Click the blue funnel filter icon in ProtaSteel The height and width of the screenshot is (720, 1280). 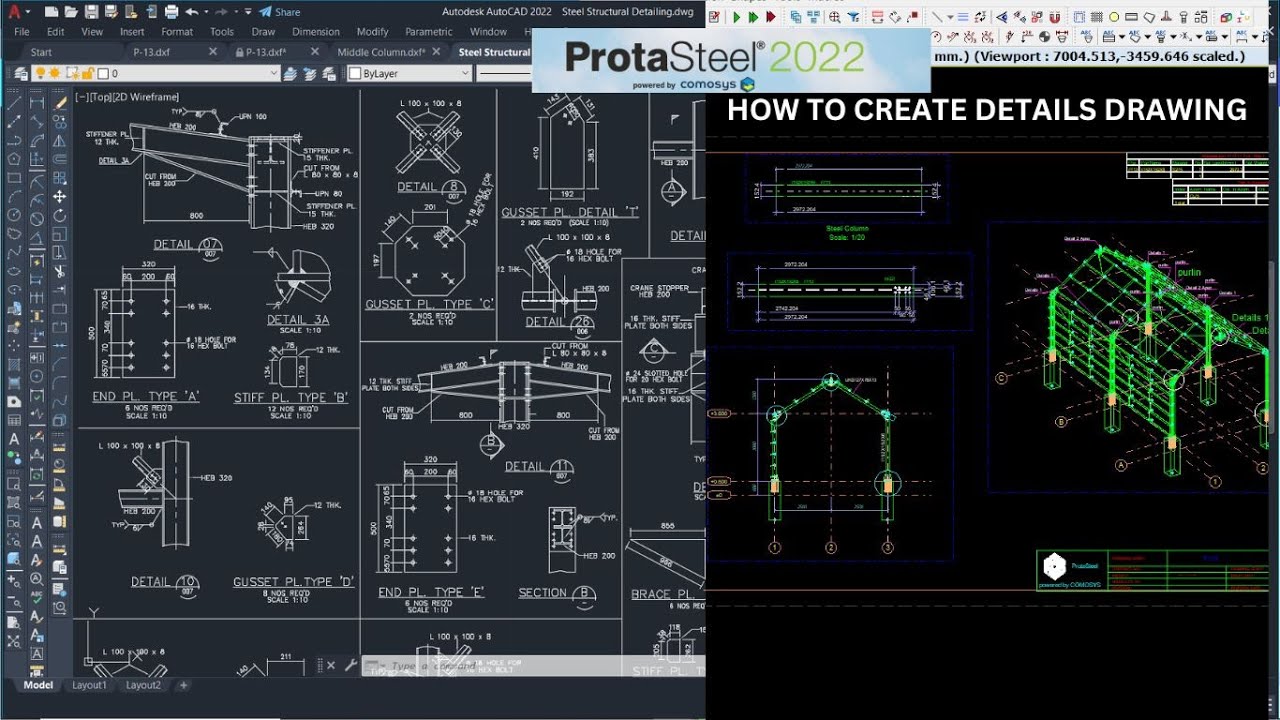[x=853, y=17]
